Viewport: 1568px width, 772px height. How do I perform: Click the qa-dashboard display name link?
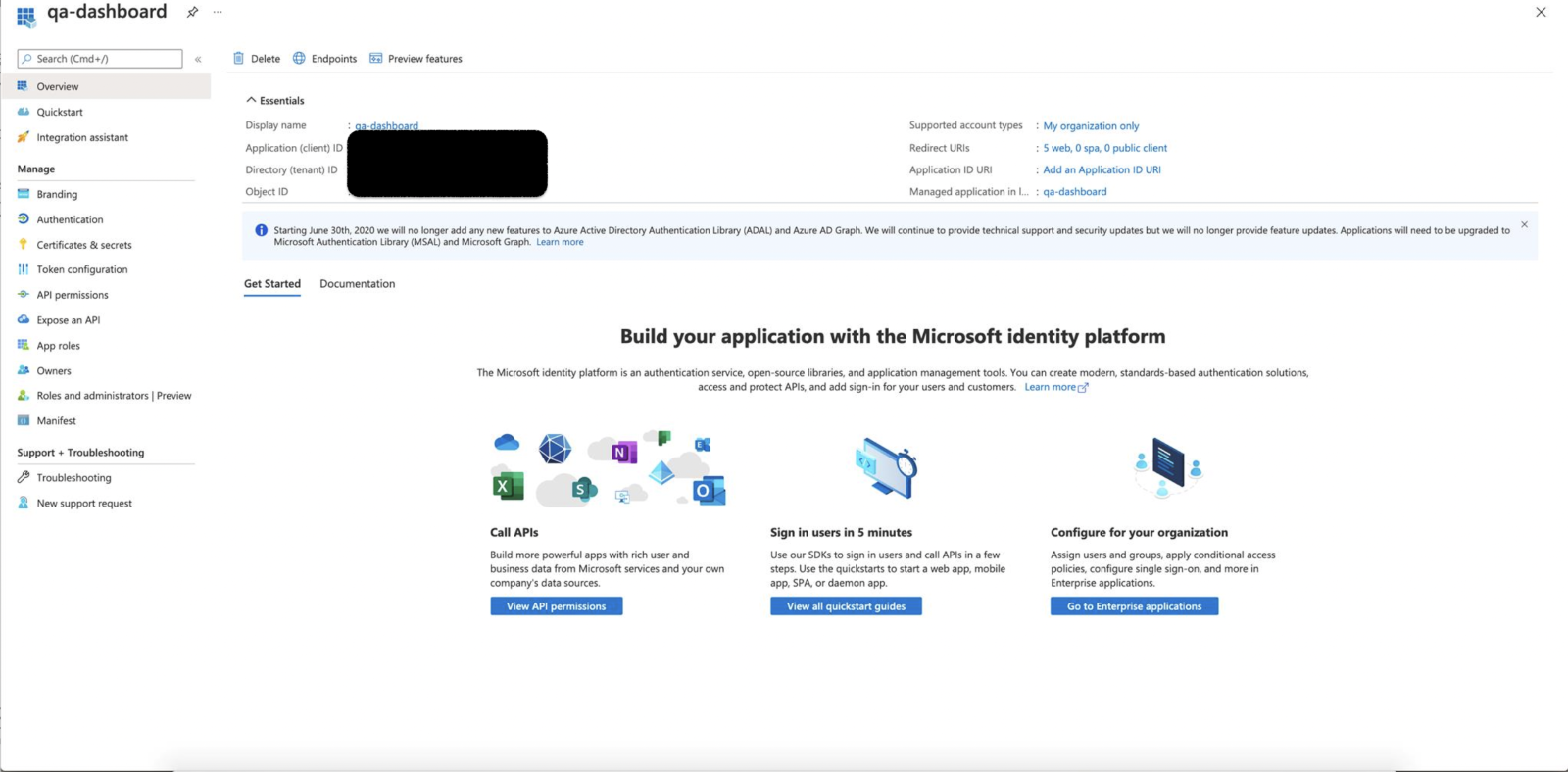click(x=386, y=126)
